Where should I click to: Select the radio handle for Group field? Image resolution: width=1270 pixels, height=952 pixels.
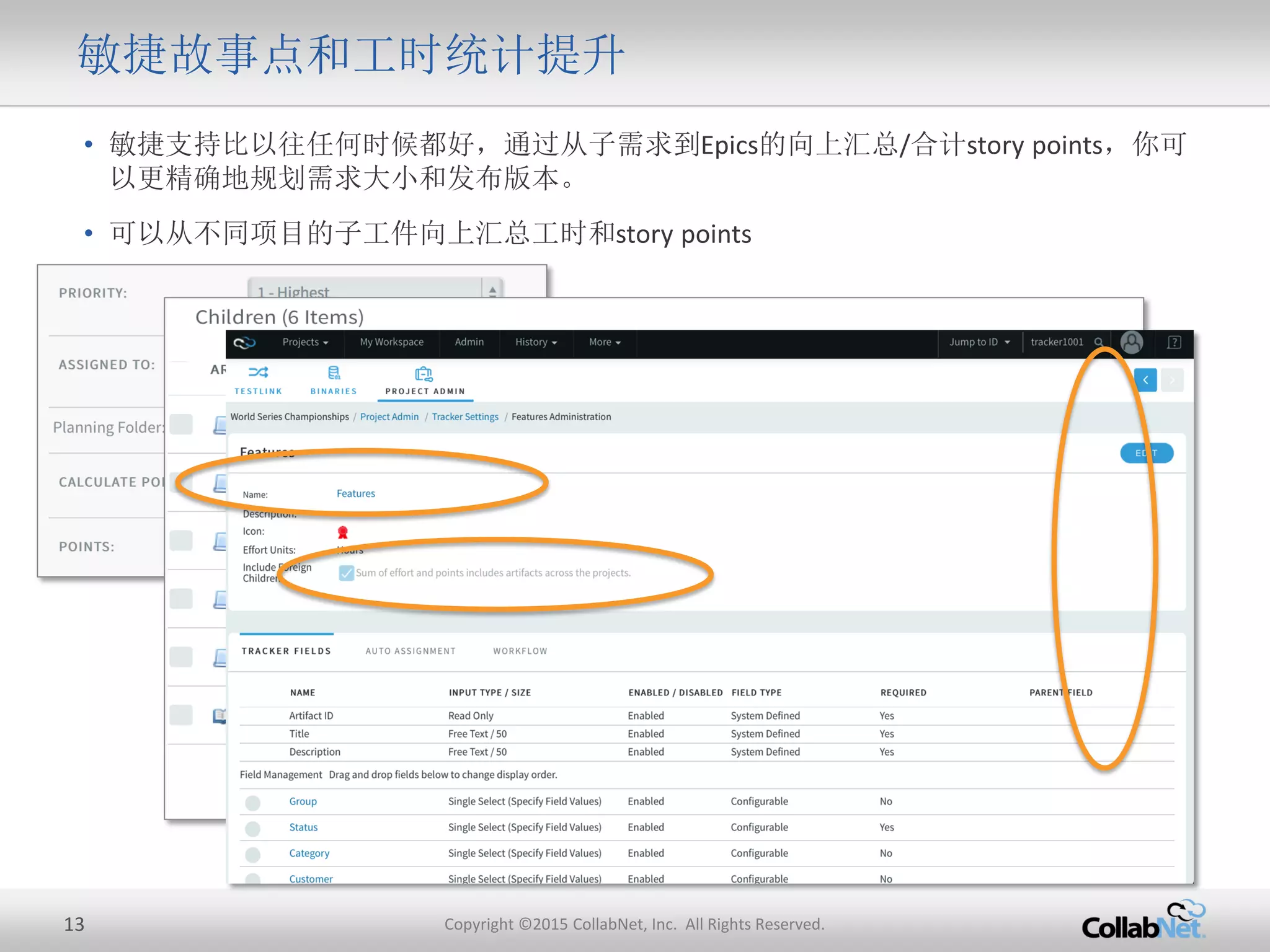point(252,803)
